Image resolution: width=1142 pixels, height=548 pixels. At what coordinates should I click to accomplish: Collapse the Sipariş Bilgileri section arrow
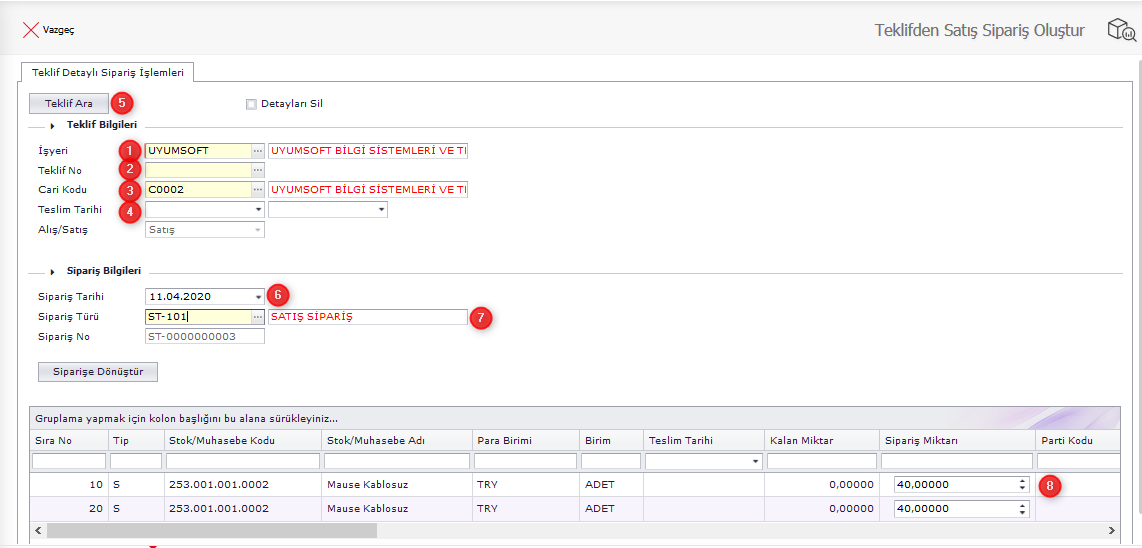point(52,271)
